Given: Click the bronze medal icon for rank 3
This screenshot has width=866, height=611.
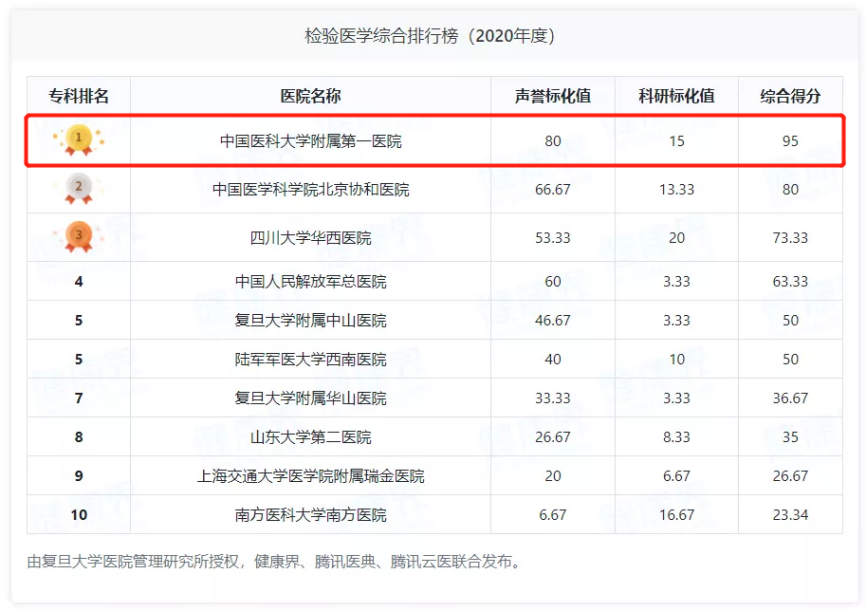Looking at the screenshot, I should click(x=79, y=236).
